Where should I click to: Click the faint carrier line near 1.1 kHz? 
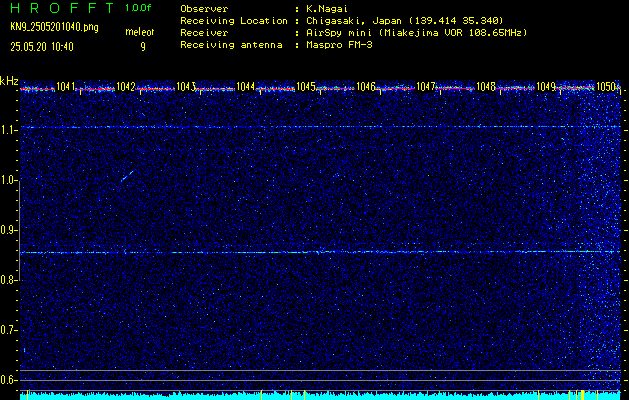click(x=320, y=127)
